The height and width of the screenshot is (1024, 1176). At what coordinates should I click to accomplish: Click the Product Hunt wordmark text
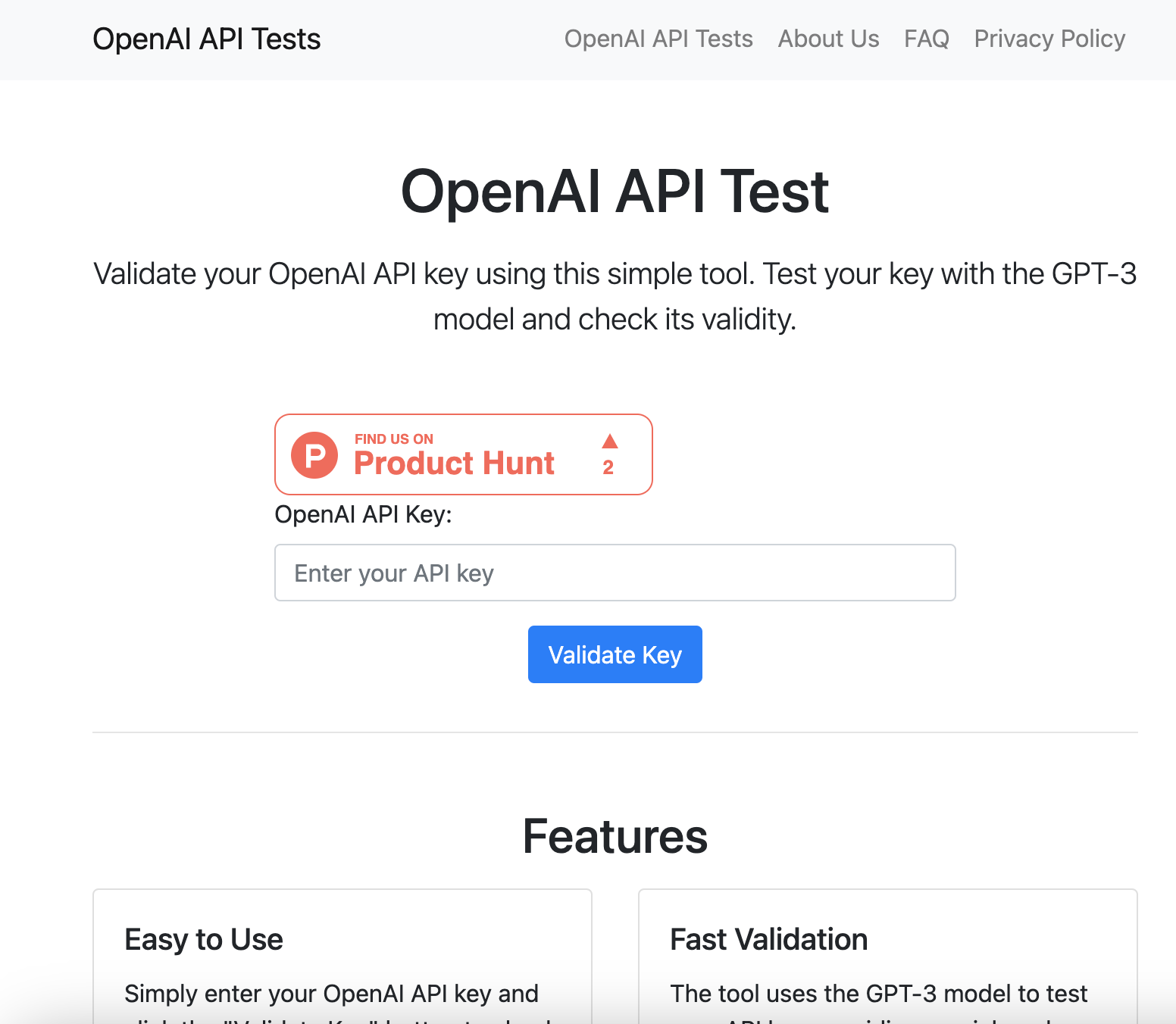[x=454, y=464]
